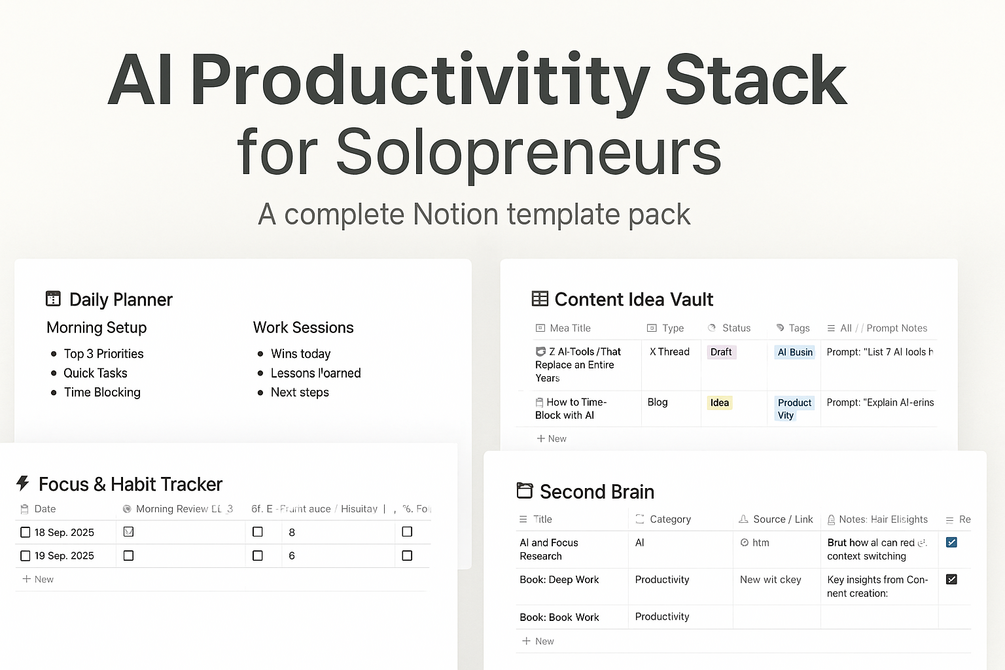Click the lightning bolt Focus tracker icon
This screenshot has height=670, width=1005.
pos(23,484)
